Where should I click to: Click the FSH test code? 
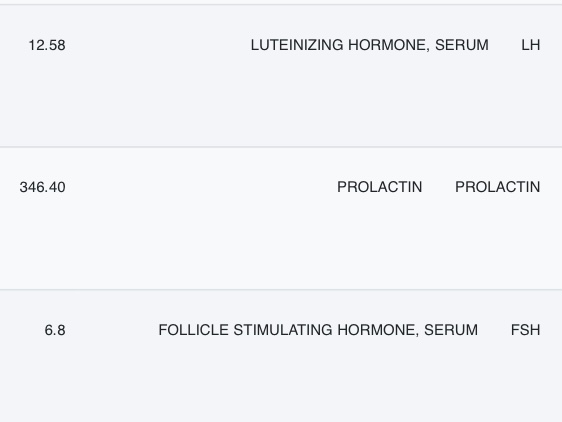pos(525,330)
